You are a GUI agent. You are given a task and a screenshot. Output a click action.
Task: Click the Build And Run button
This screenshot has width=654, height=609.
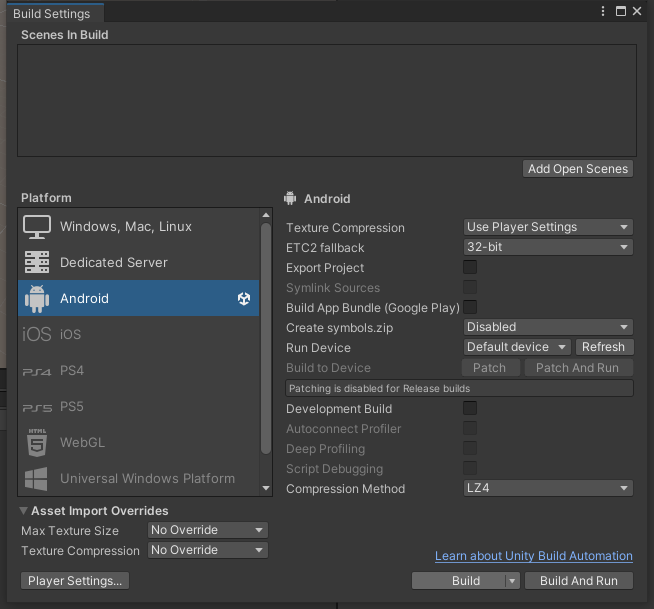tap(579, 581)
